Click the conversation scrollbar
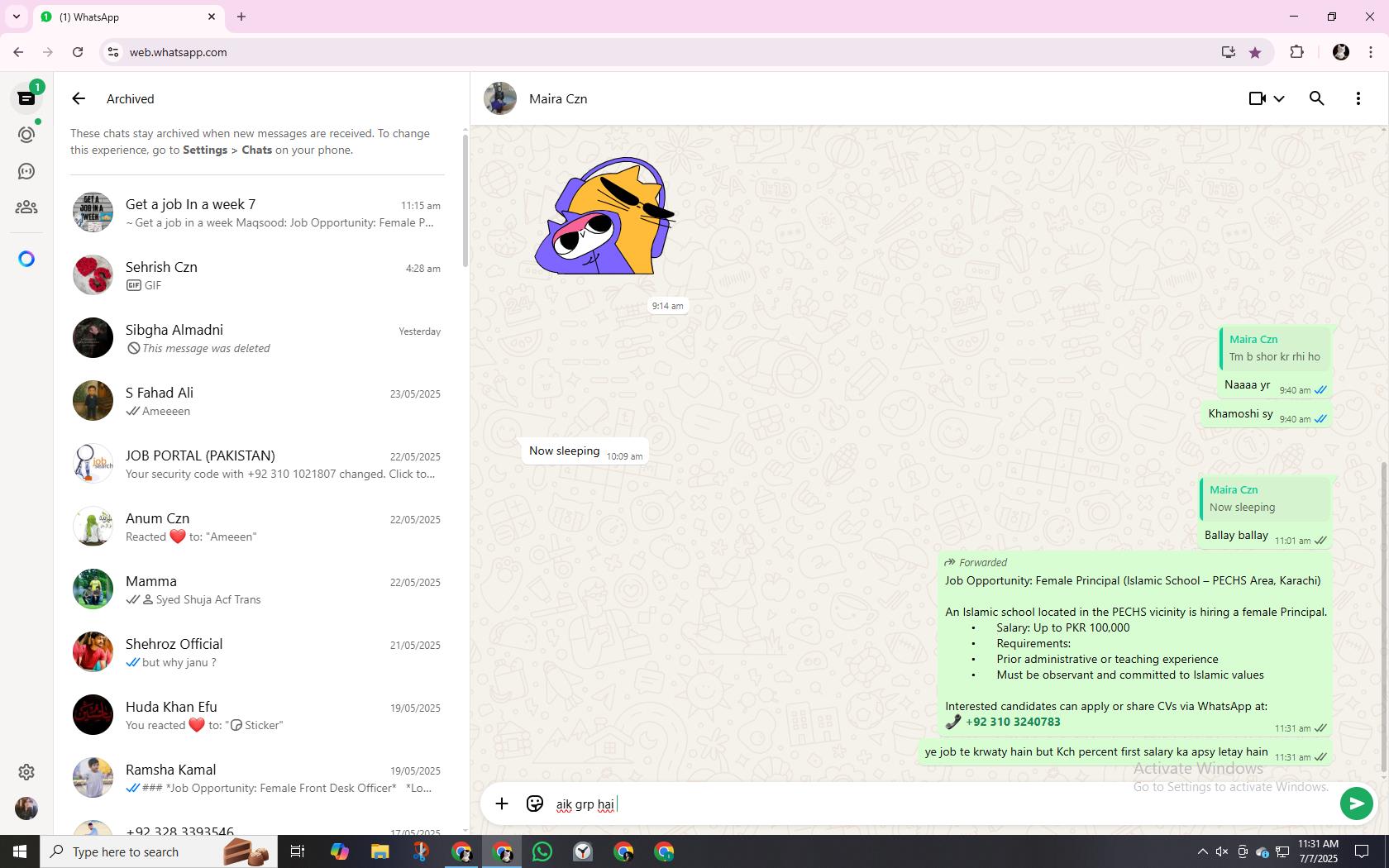This screenshot has width=1389, height=868. (x=1384, y=616)
